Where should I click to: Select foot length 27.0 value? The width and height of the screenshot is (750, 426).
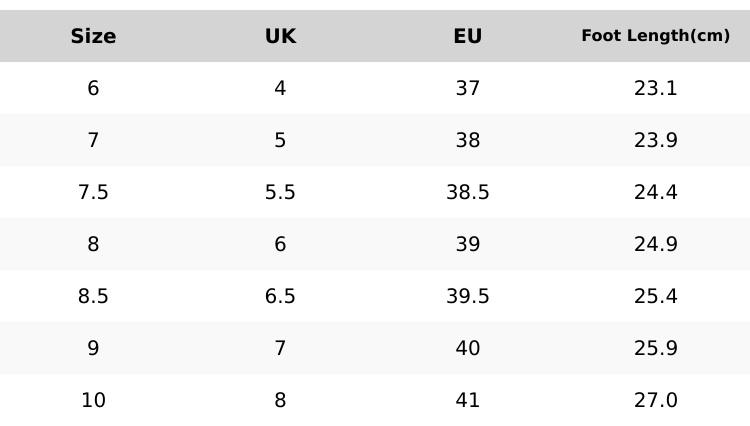pos(655,400)
